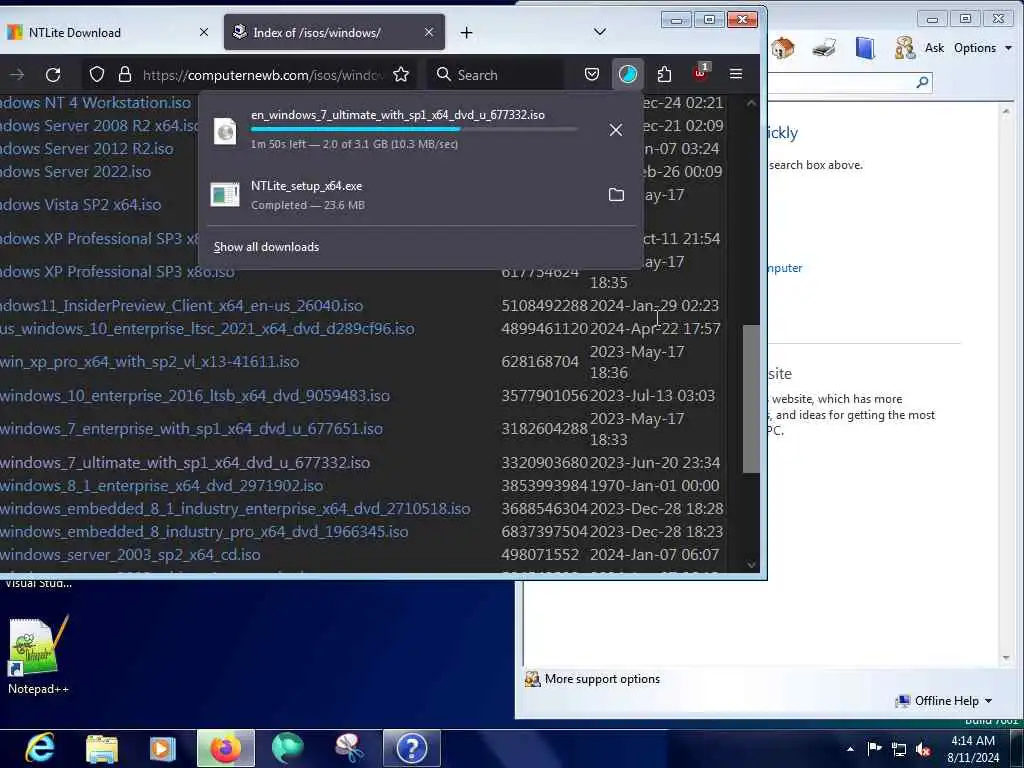
Task: Click the Help window browse book icon
Action: (865, 48)
